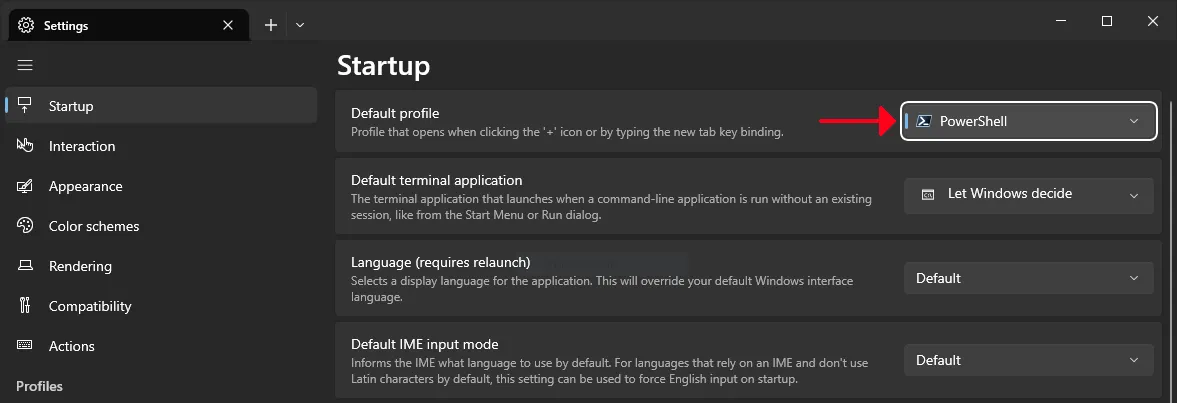Select the Rendering monitor icon
Viewport: 1177px width, 403px height.
click(25, 266)
